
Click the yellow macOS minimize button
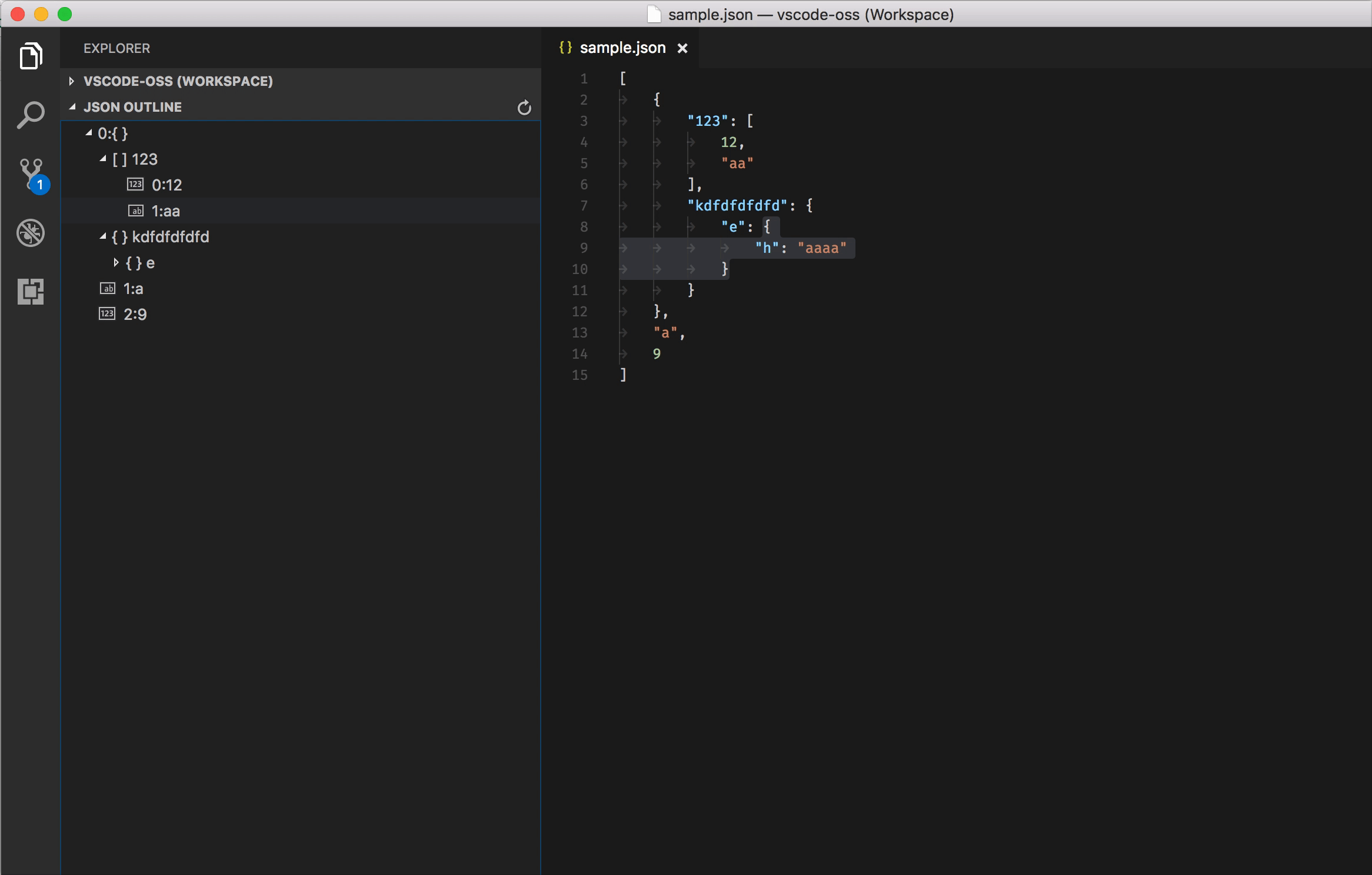point(41,14)
